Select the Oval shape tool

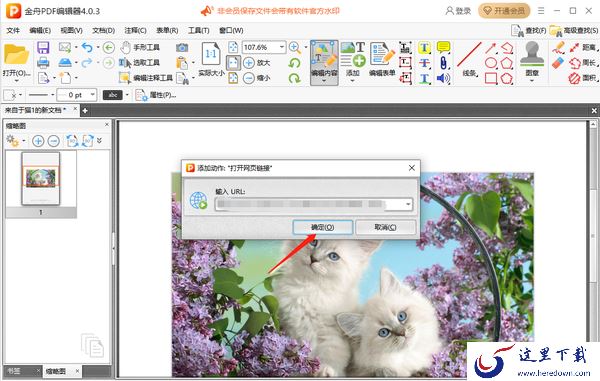pos(491,63)
